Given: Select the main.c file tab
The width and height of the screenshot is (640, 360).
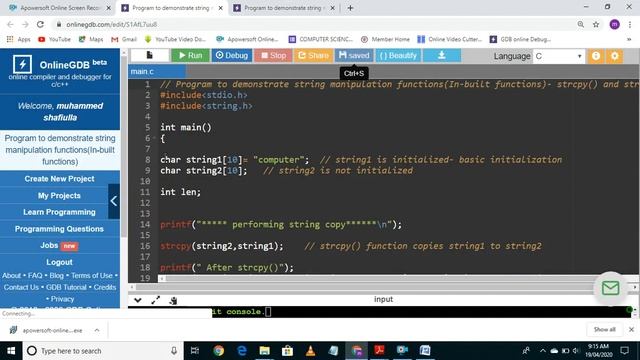Looking at the screenshot, I should (x=157, y=71).
